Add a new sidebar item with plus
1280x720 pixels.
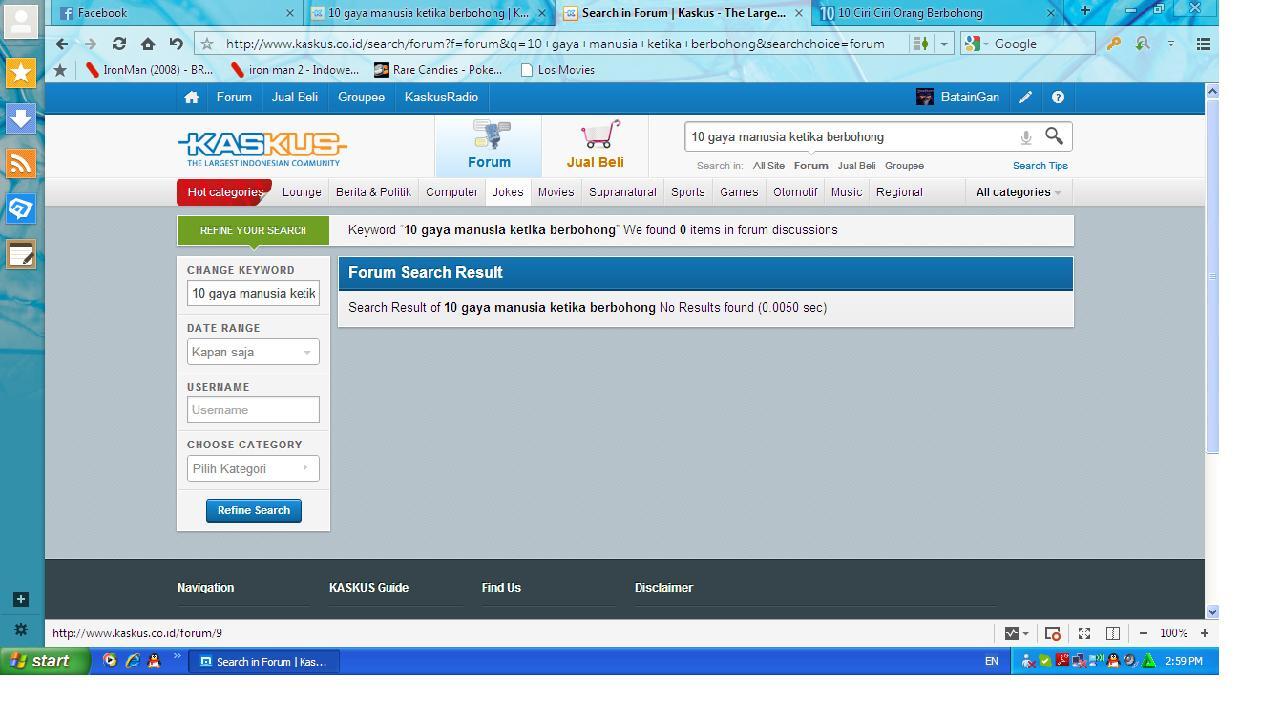(20, 599)
